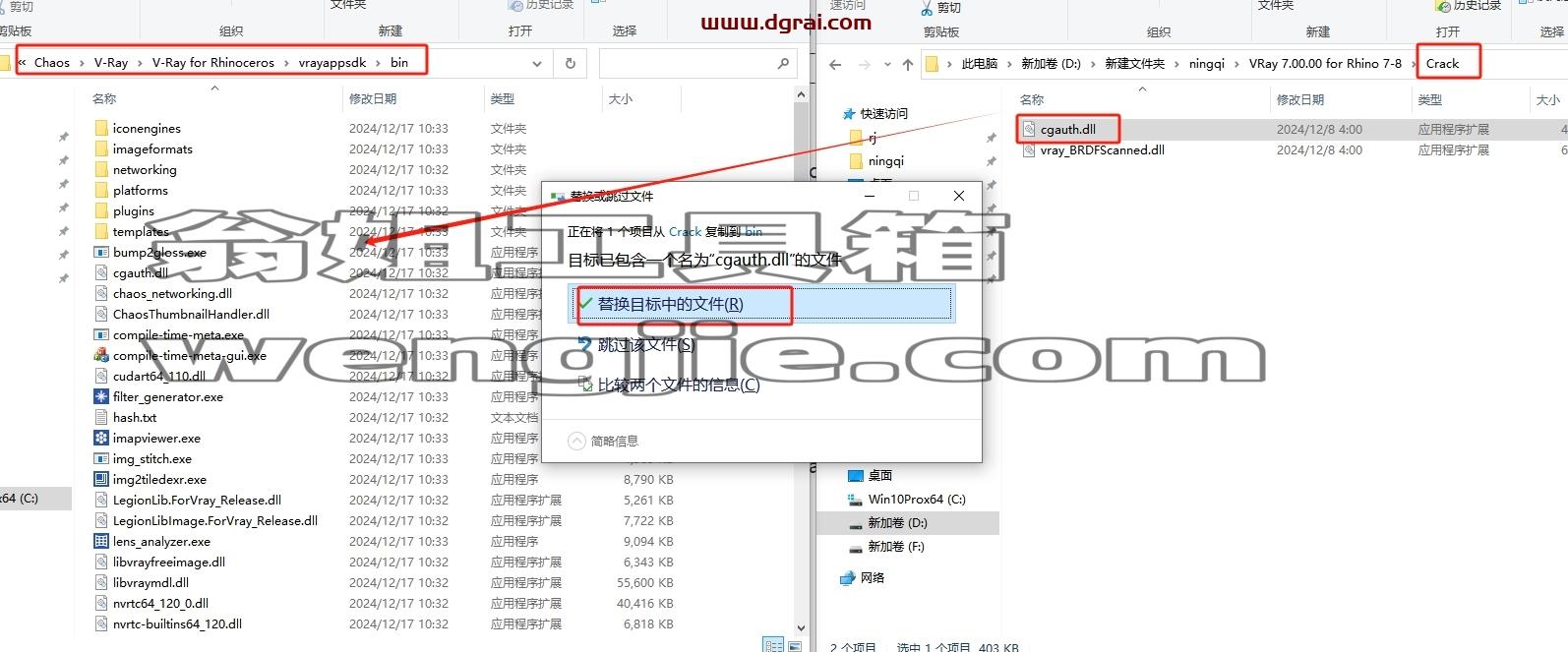The height and width of the screenshot is (652, 1568).
Task: Select the lens_analyzer.exe file icon
Action: click(100, 541)
